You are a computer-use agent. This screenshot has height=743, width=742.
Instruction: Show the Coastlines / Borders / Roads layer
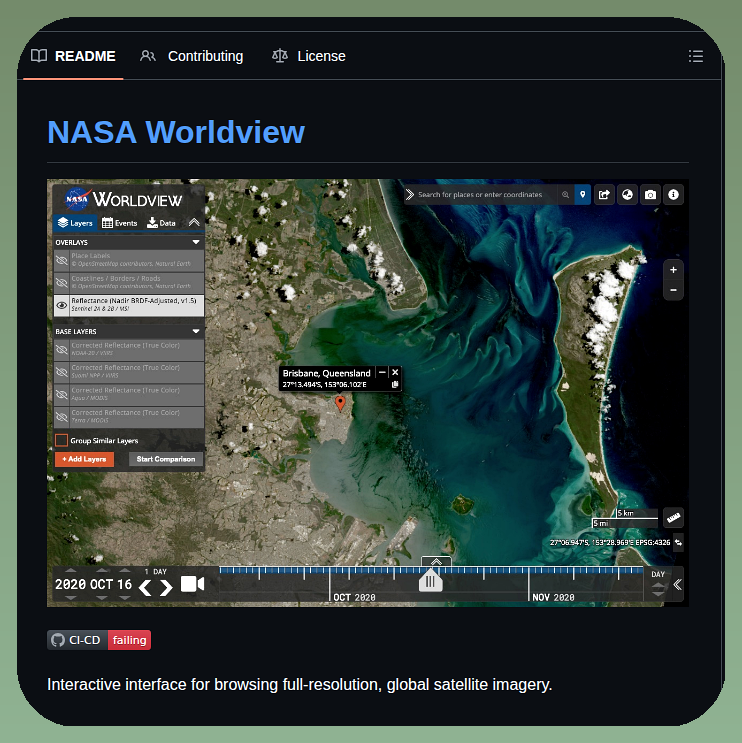pyautogui.click(x=62, y=283)
